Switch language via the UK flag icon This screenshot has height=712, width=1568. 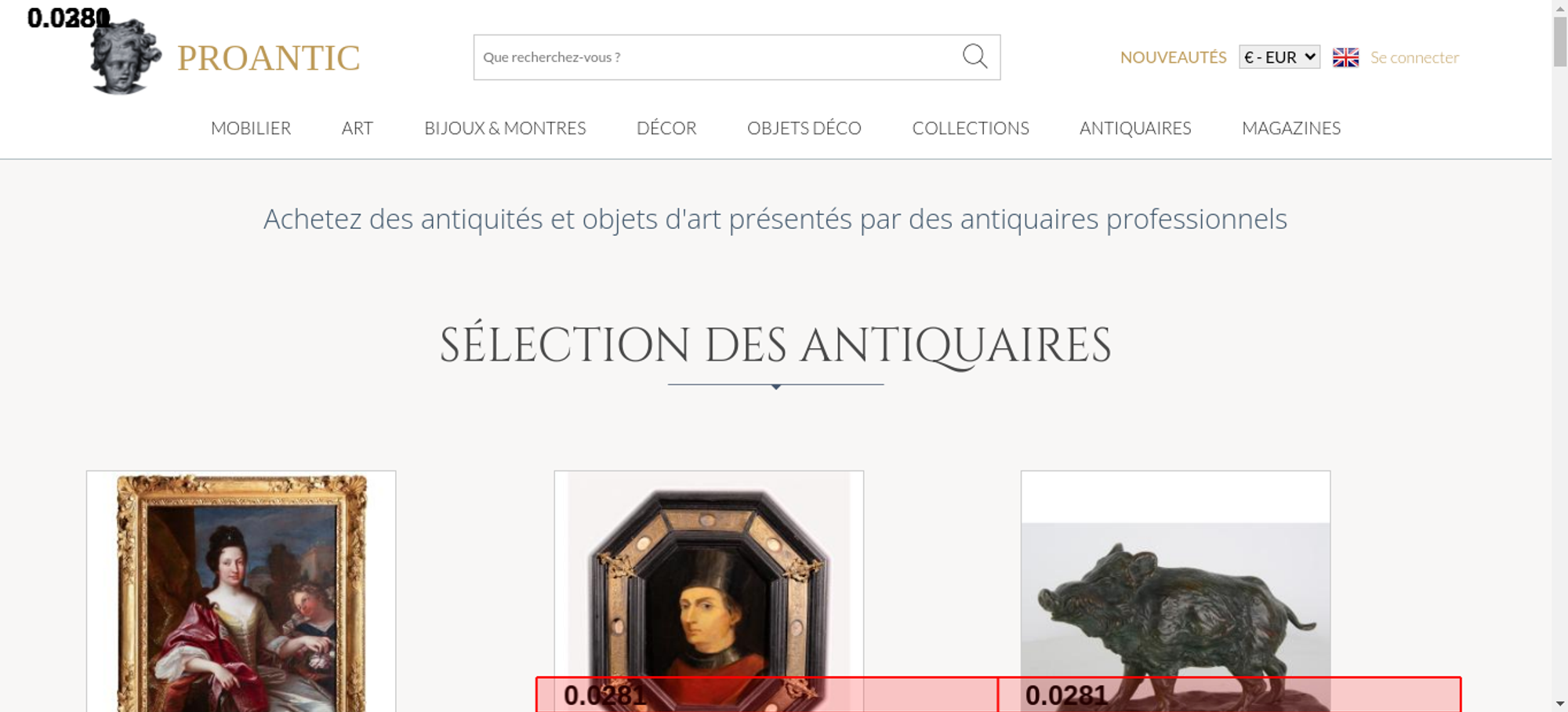pos(1345,57)
